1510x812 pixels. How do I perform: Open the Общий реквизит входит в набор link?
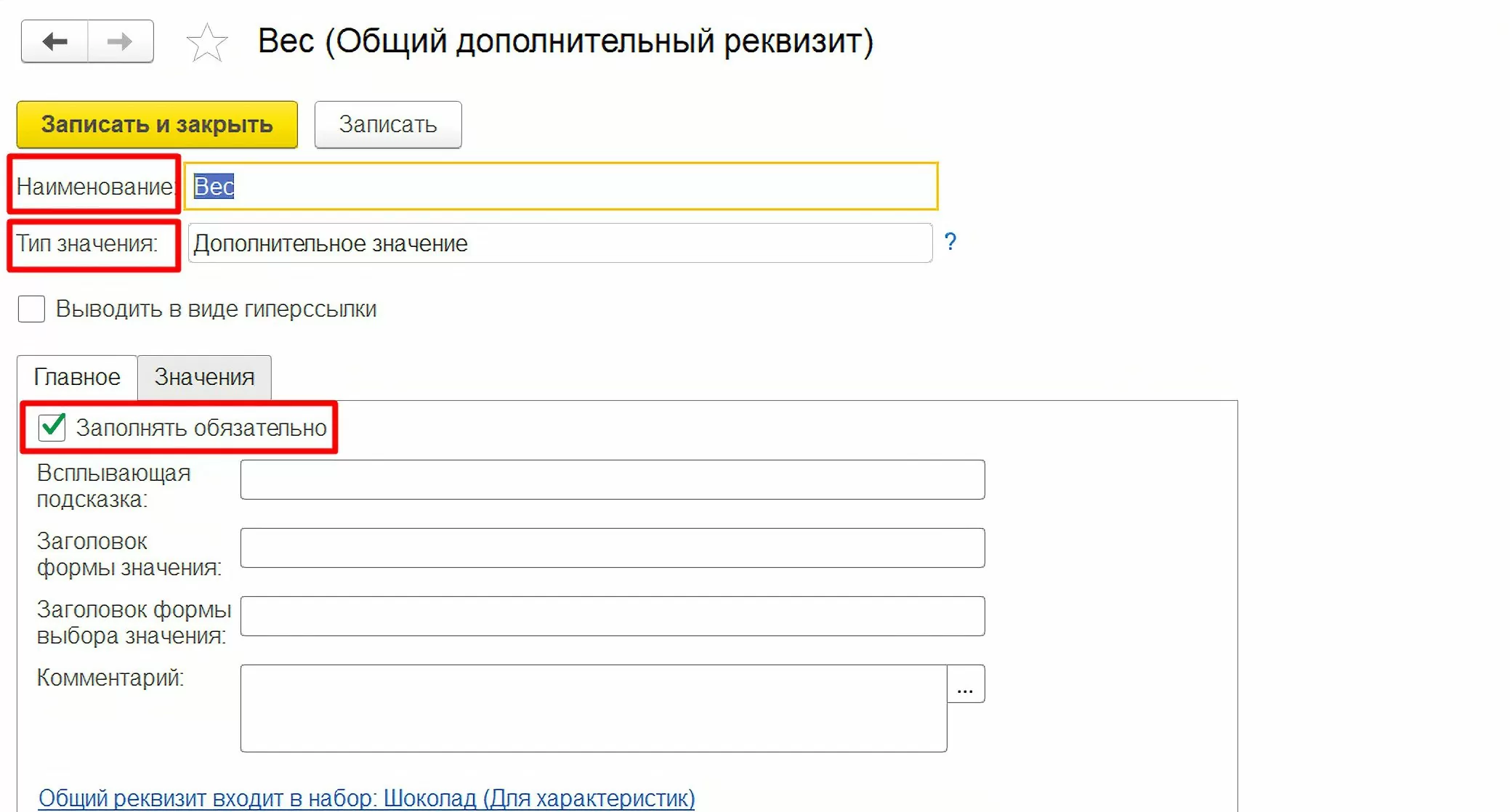tap(367, 798)
